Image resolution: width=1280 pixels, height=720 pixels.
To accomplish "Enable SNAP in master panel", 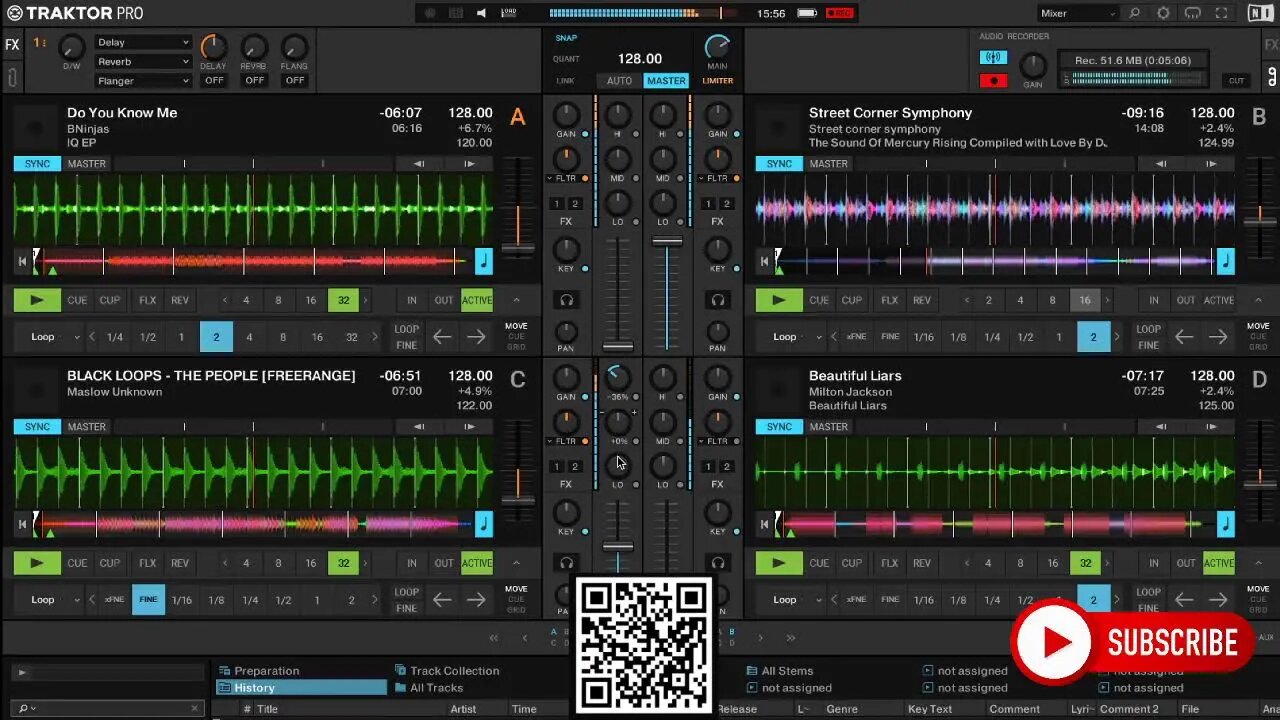I will (x=566, y=38).
